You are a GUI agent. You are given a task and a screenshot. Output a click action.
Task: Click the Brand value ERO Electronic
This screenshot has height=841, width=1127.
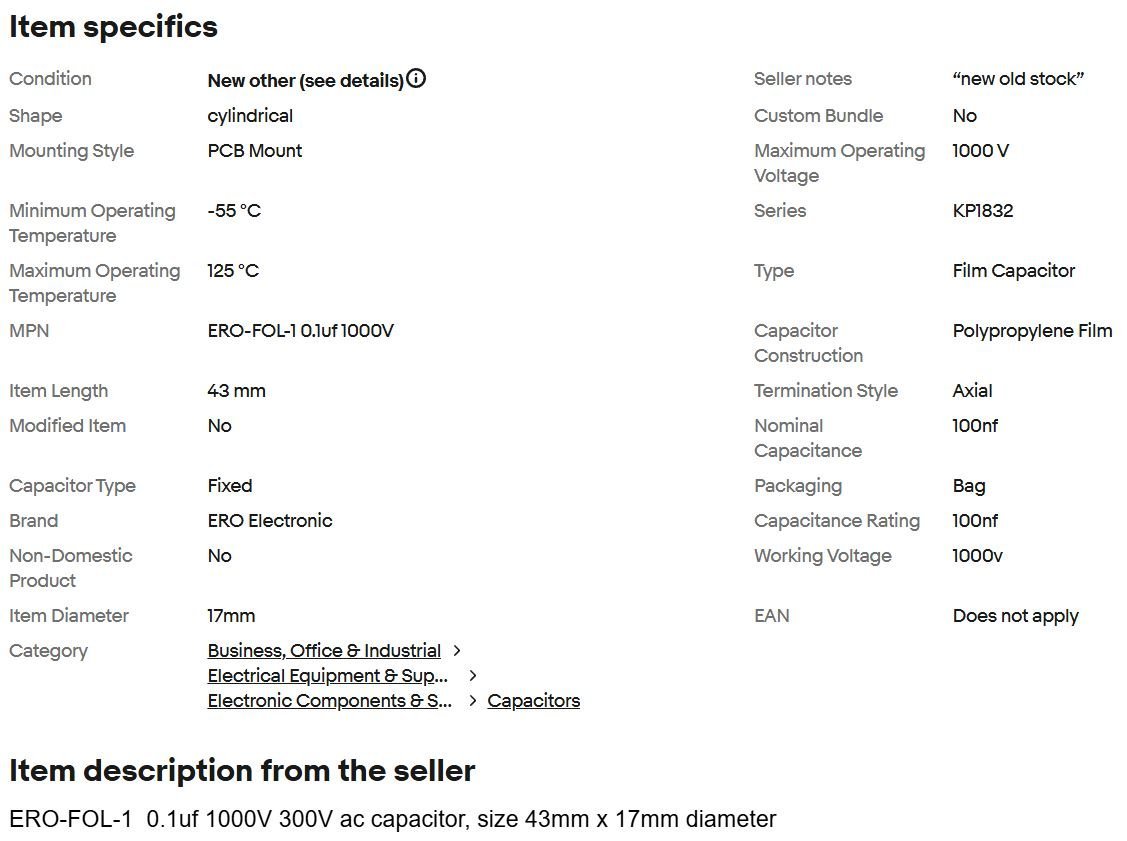coord(269,521)
